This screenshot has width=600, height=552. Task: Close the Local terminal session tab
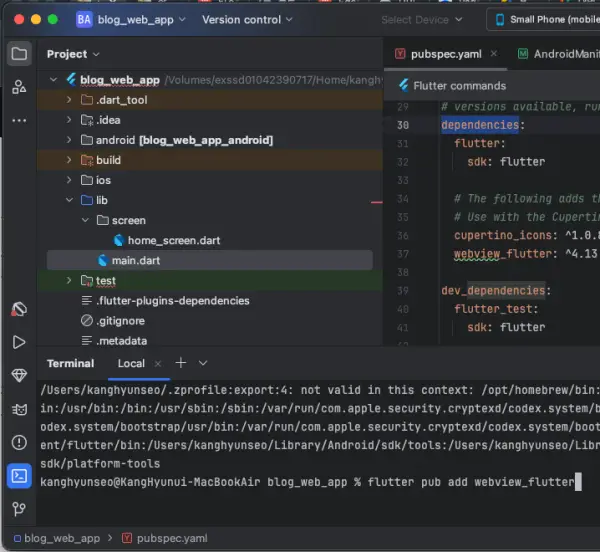(158, 363)
